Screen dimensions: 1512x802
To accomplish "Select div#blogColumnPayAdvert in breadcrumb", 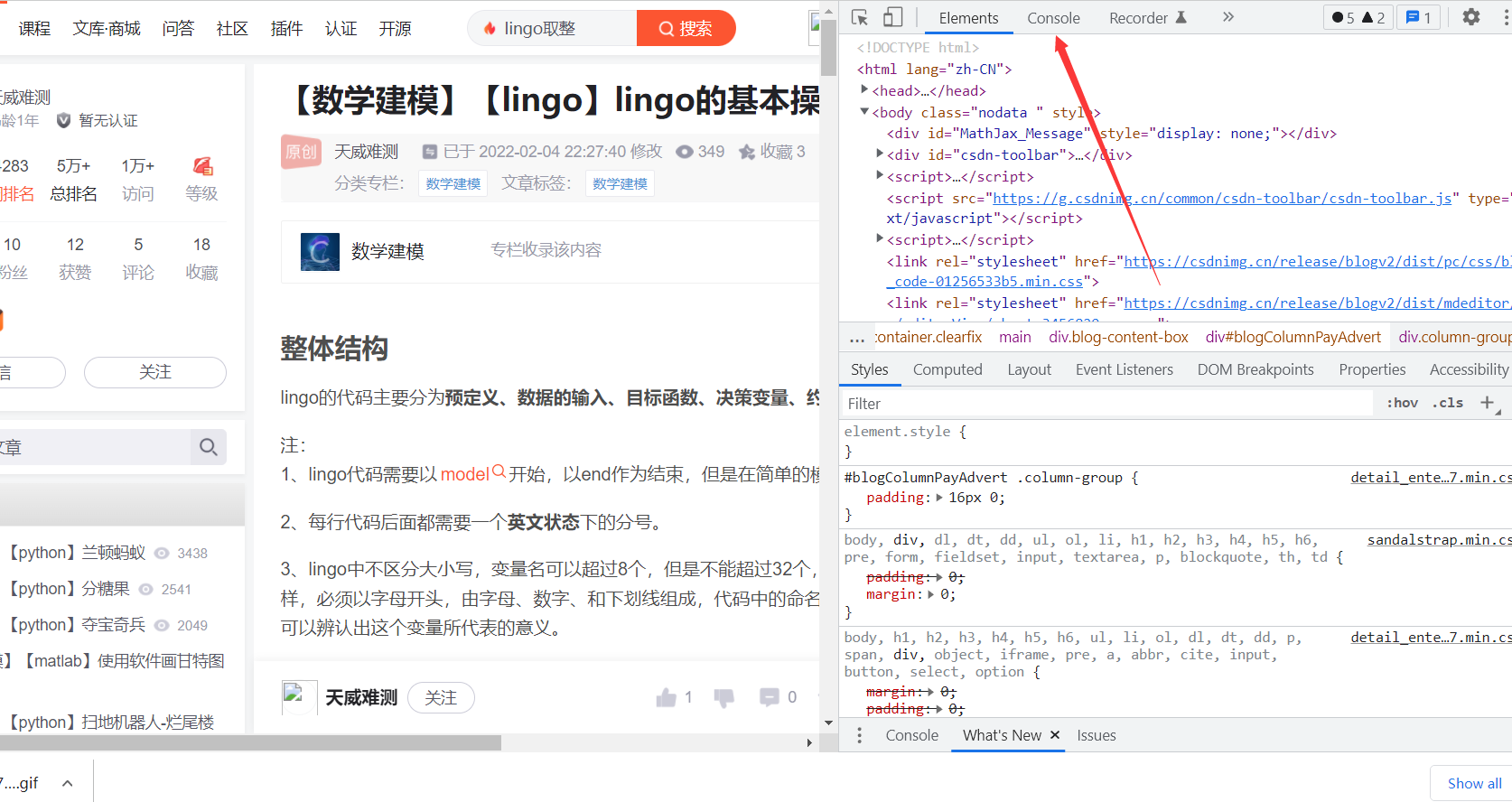I will (1293, 337).
